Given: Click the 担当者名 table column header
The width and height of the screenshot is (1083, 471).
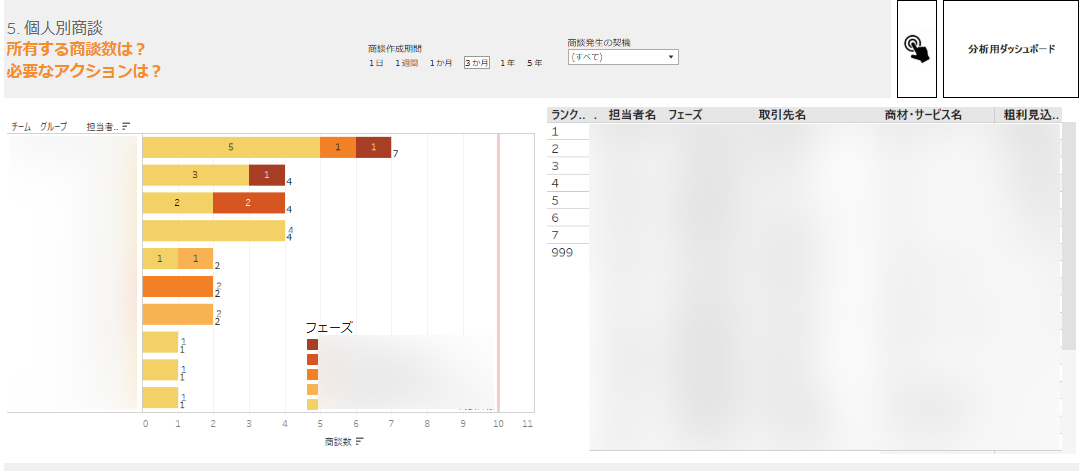Looking at the screenshot, I should coord(632,115).
